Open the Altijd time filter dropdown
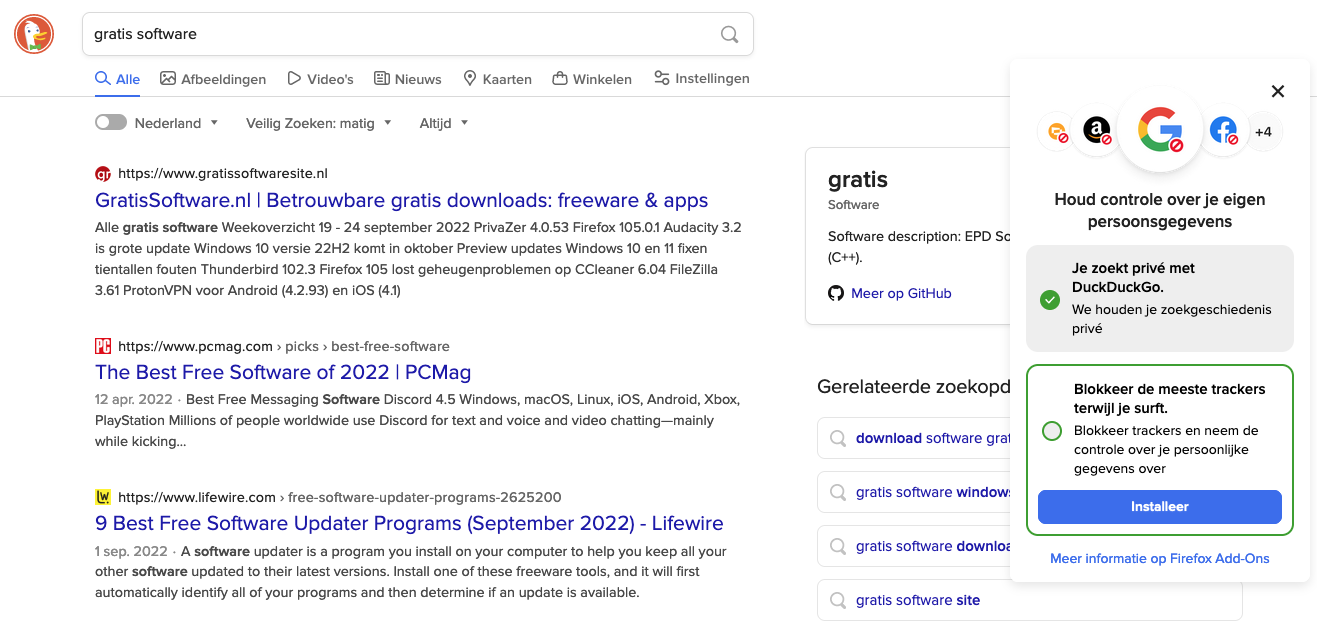1317x628 pixels. click(x=444, y=123)
